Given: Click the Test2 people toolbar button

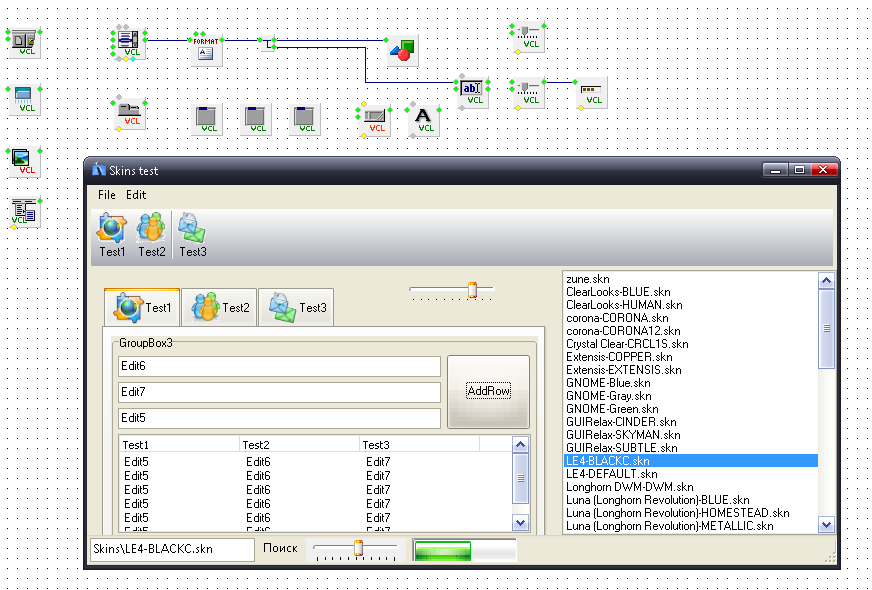Looking at the screenshot, I should point(152,236).
